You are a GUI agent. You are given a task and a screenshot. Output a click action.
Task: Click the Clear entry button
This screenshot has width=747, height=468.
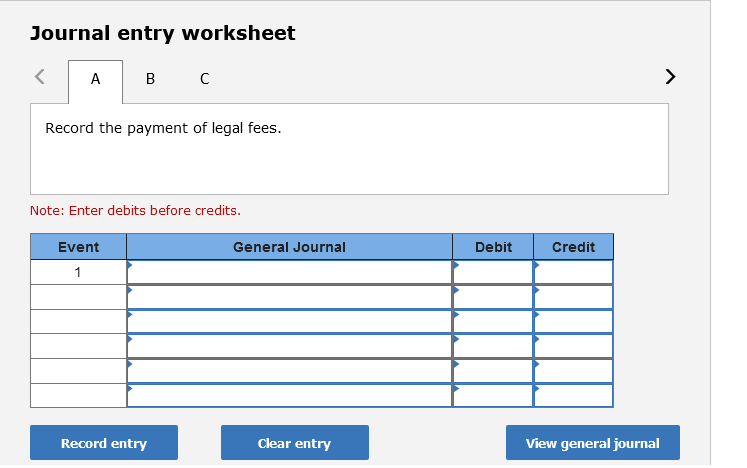pyautogui.click(x=294, y=443)
